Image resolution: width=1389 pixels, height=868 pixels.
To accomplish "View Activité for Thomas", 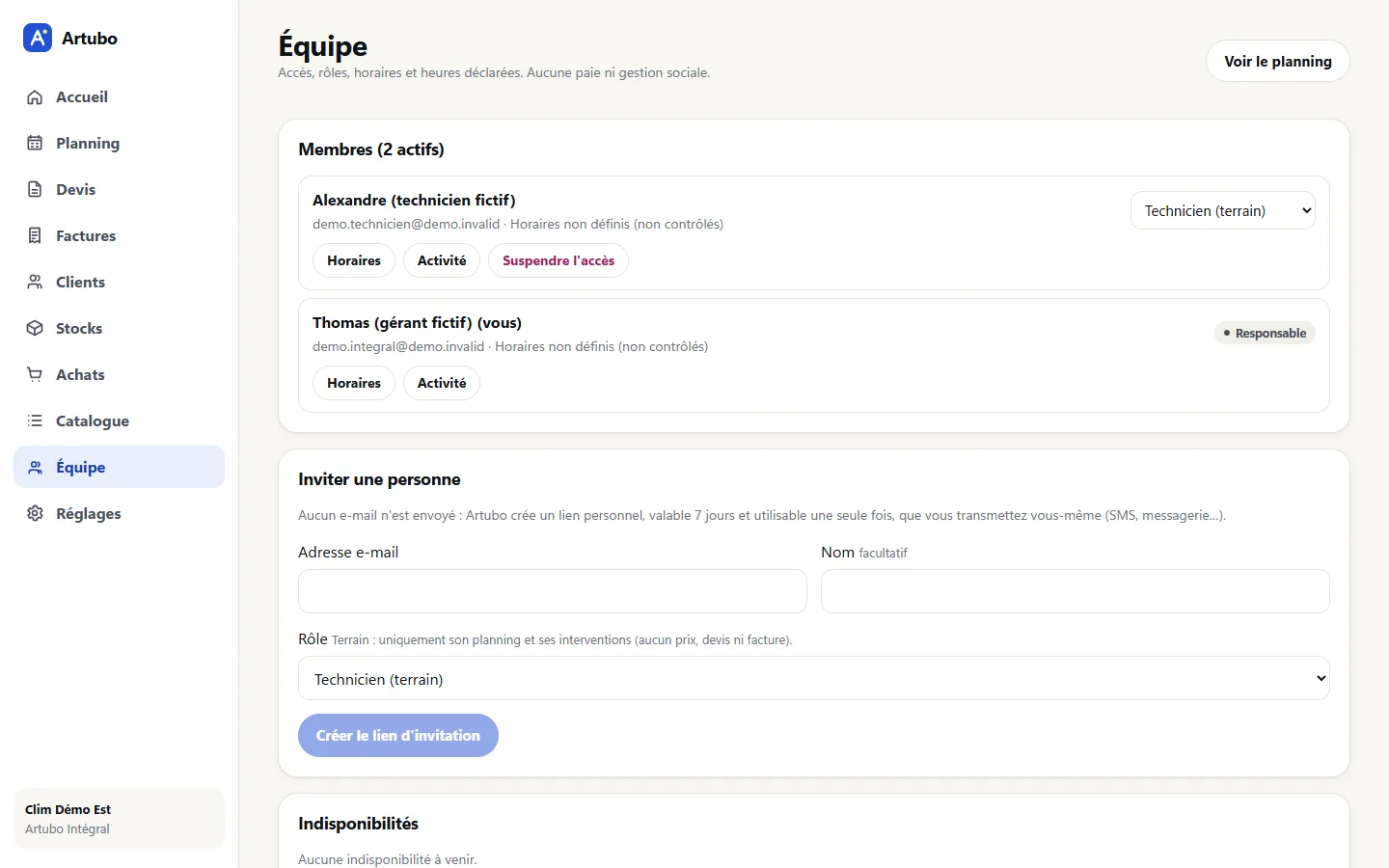I will point(442,383).
